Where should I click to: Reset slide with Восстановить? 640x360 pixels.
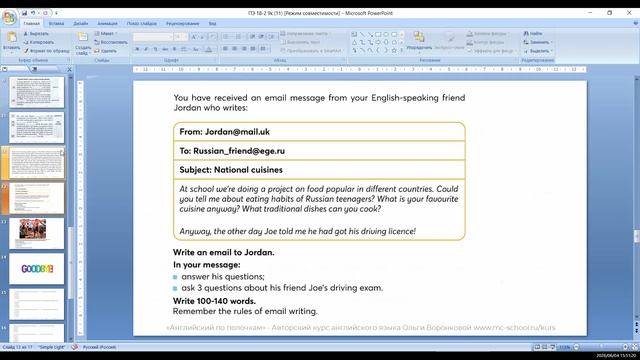click(x=111, y=42)
